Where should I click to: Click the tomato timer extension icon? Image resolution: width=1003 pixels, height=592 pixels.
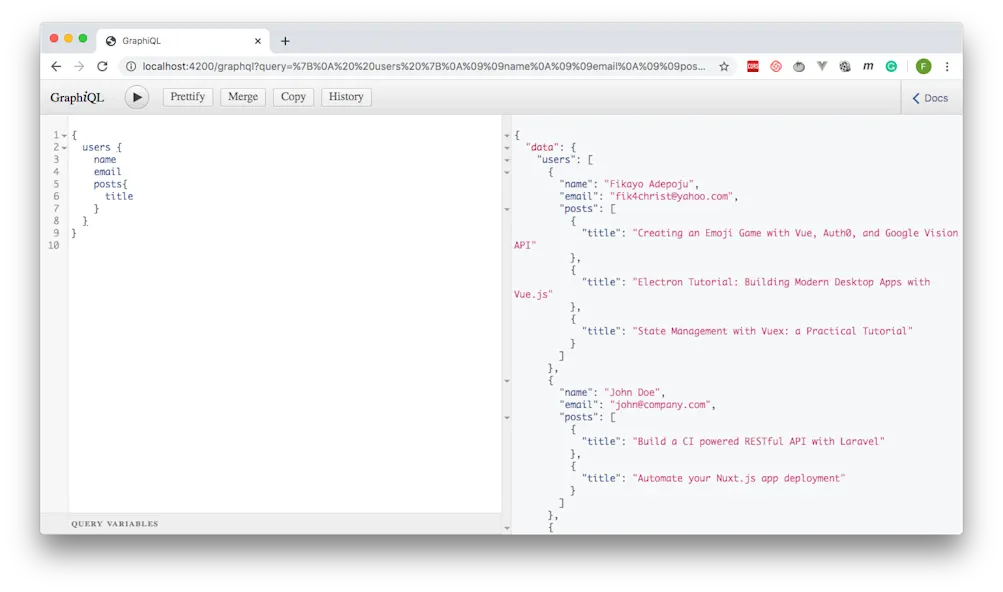pyautogui.click(x=799, y=66)
